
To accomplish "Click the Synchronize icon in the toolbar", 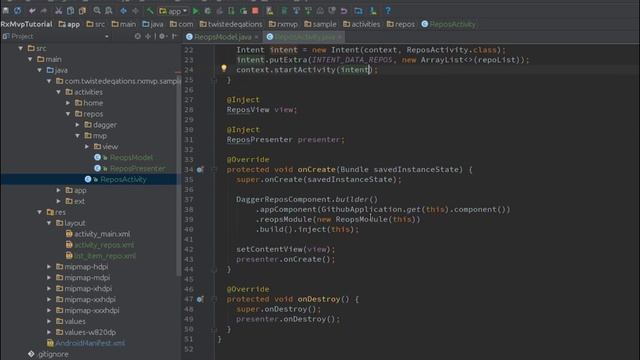I will tap(18, 11).
